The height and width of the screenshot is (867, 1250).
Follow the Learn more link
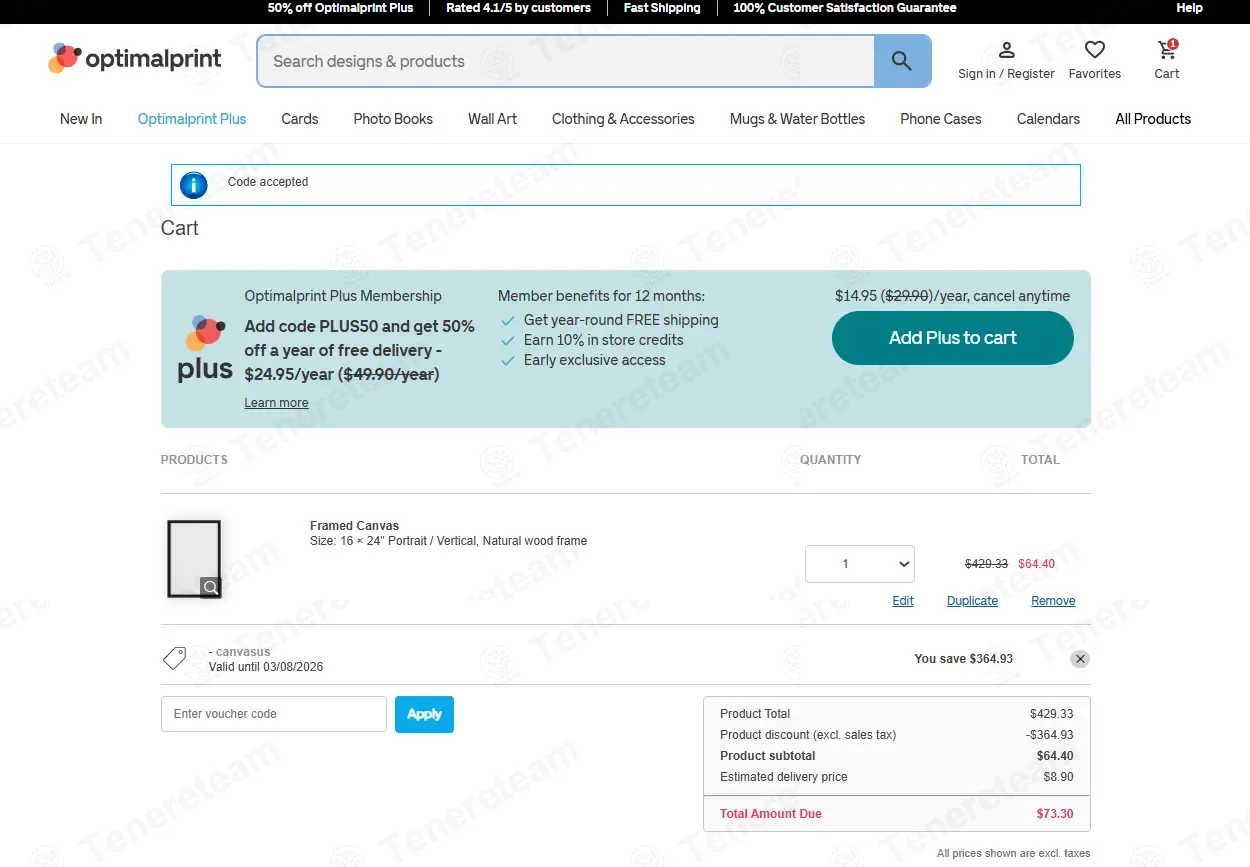276,403
